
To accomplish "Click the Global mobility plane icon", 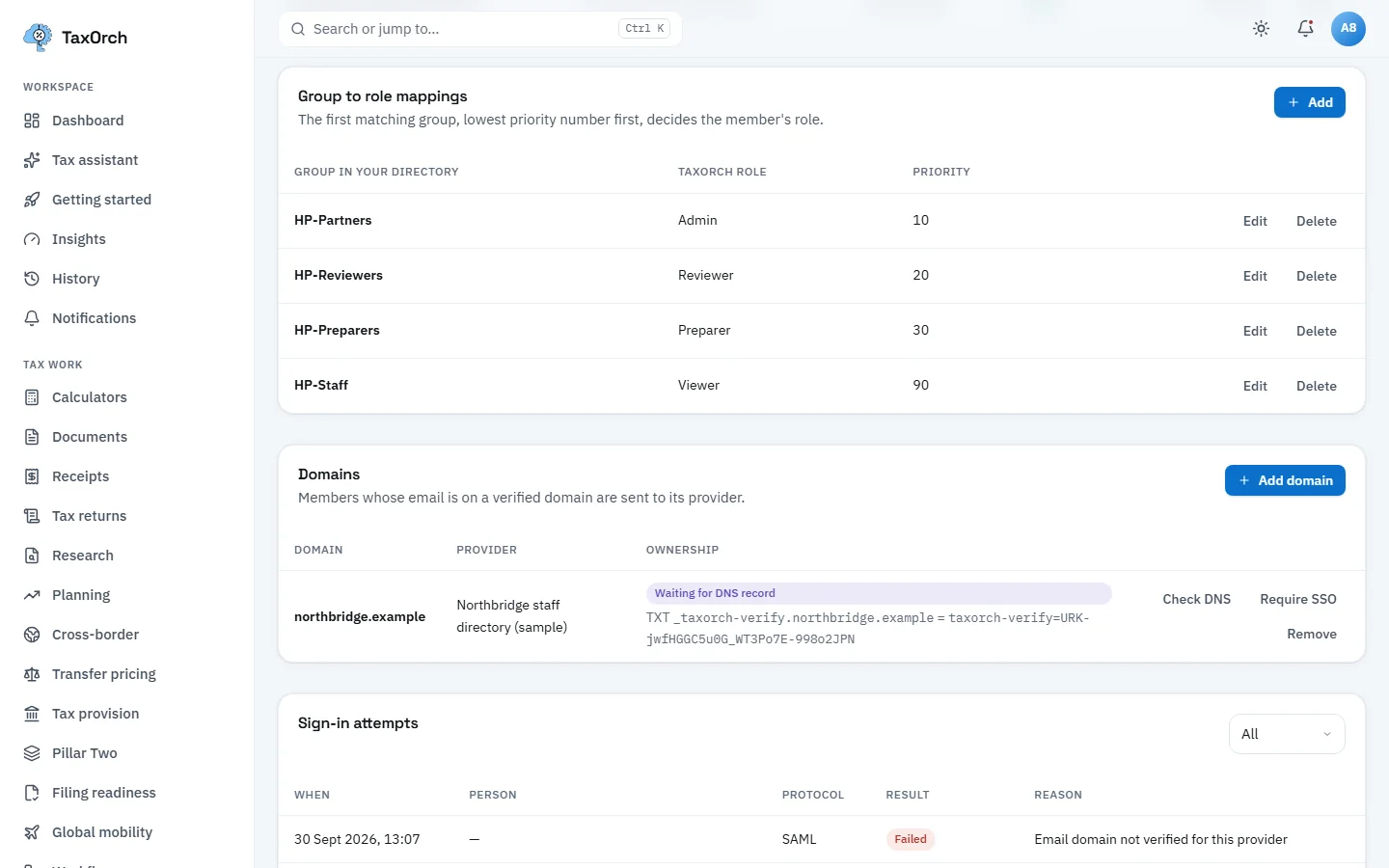I will [x=32, y=832].
